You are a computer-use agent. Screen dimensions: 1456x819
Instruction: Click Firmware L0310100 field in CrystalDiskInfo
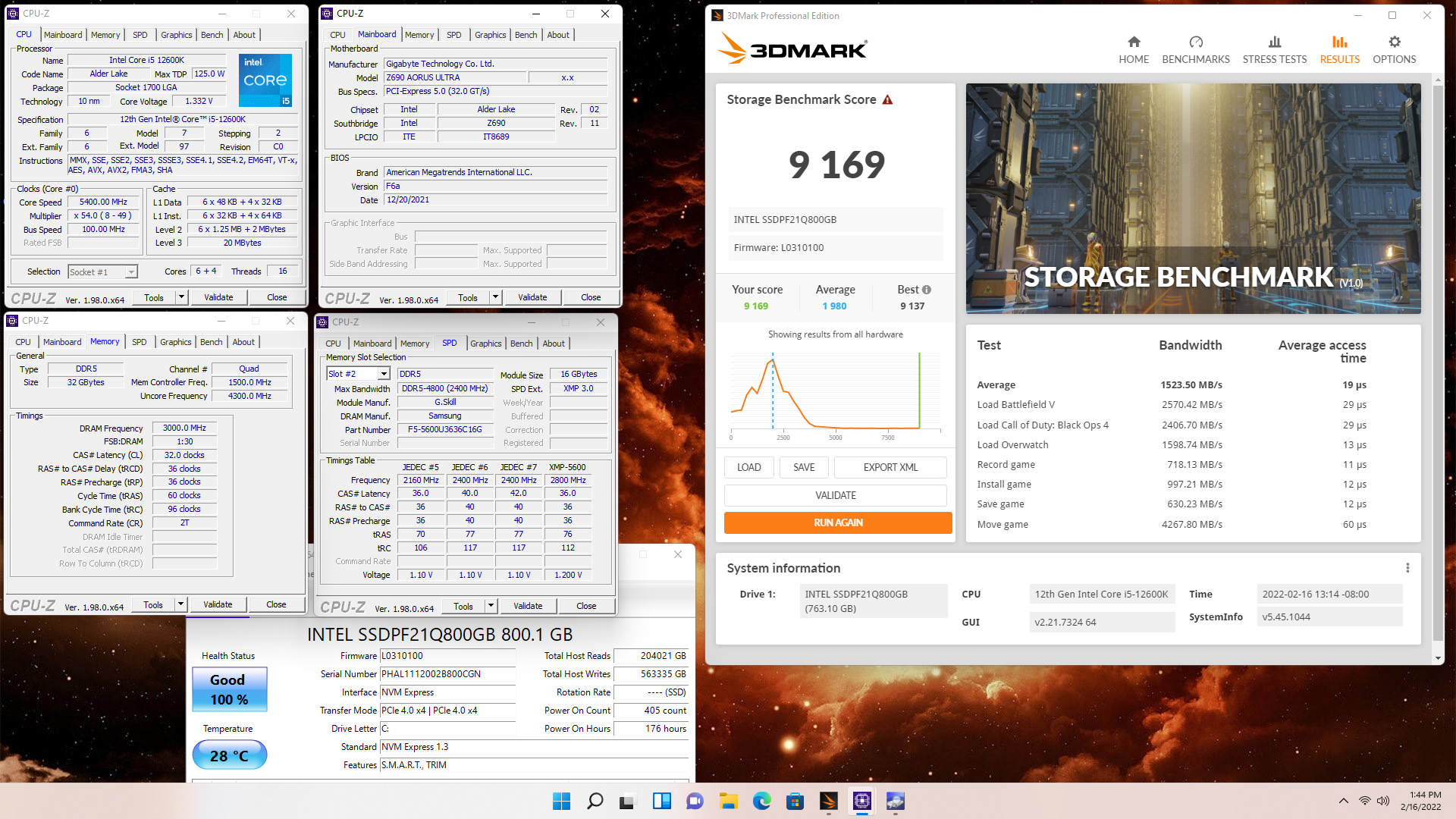point(448,656)
